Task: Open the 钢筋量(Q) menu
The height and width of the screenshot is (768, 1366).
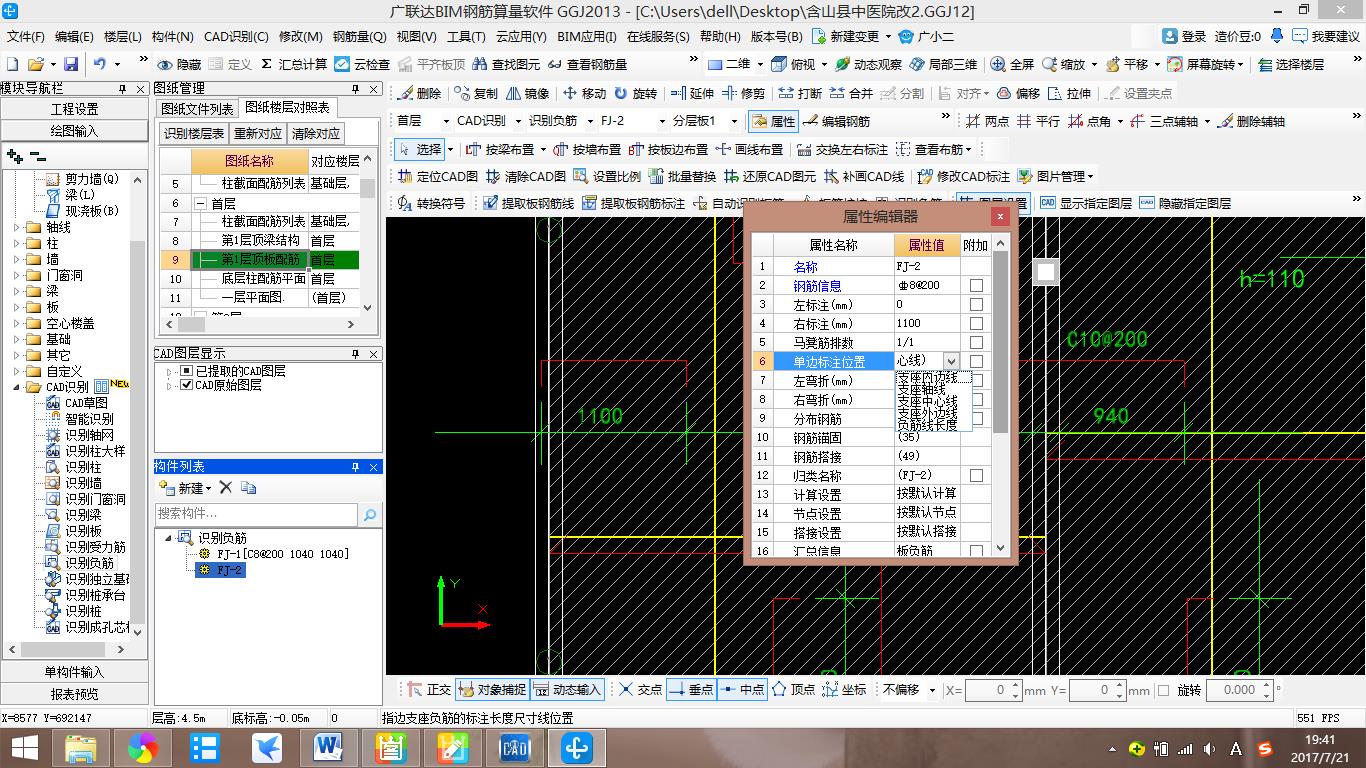Action: pos(359,36)
